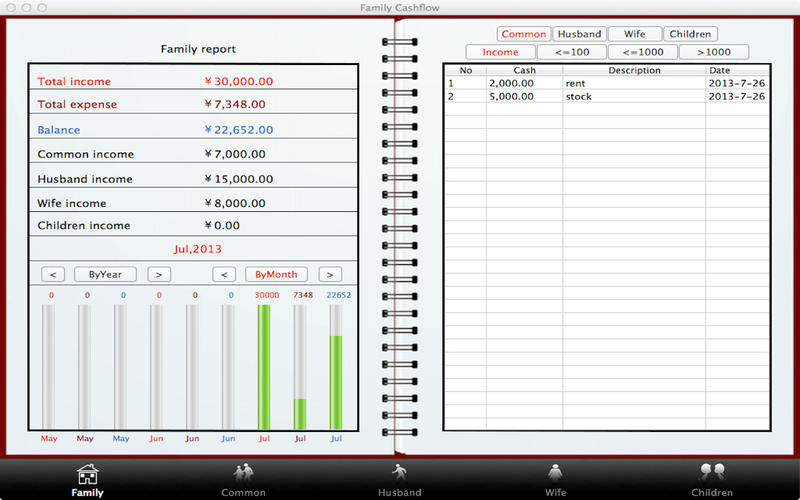Screen dimensions: 800x500
Task: Click the Total expense value ¥7,348.00
Action: pyautogui.click(x=235, y=104)
